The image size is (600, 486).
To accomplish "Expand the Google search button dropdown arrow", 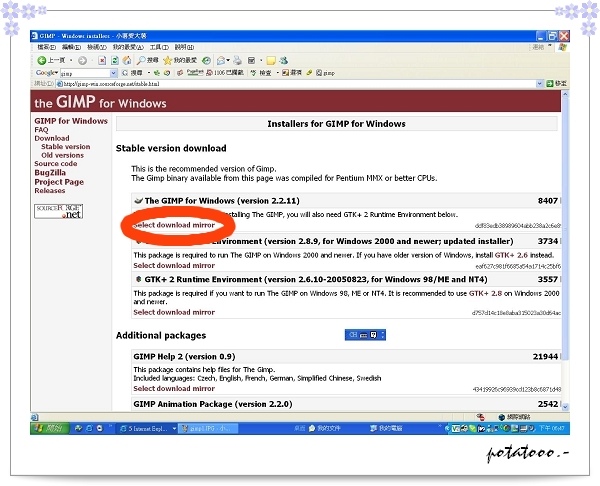I will [148, 73].
